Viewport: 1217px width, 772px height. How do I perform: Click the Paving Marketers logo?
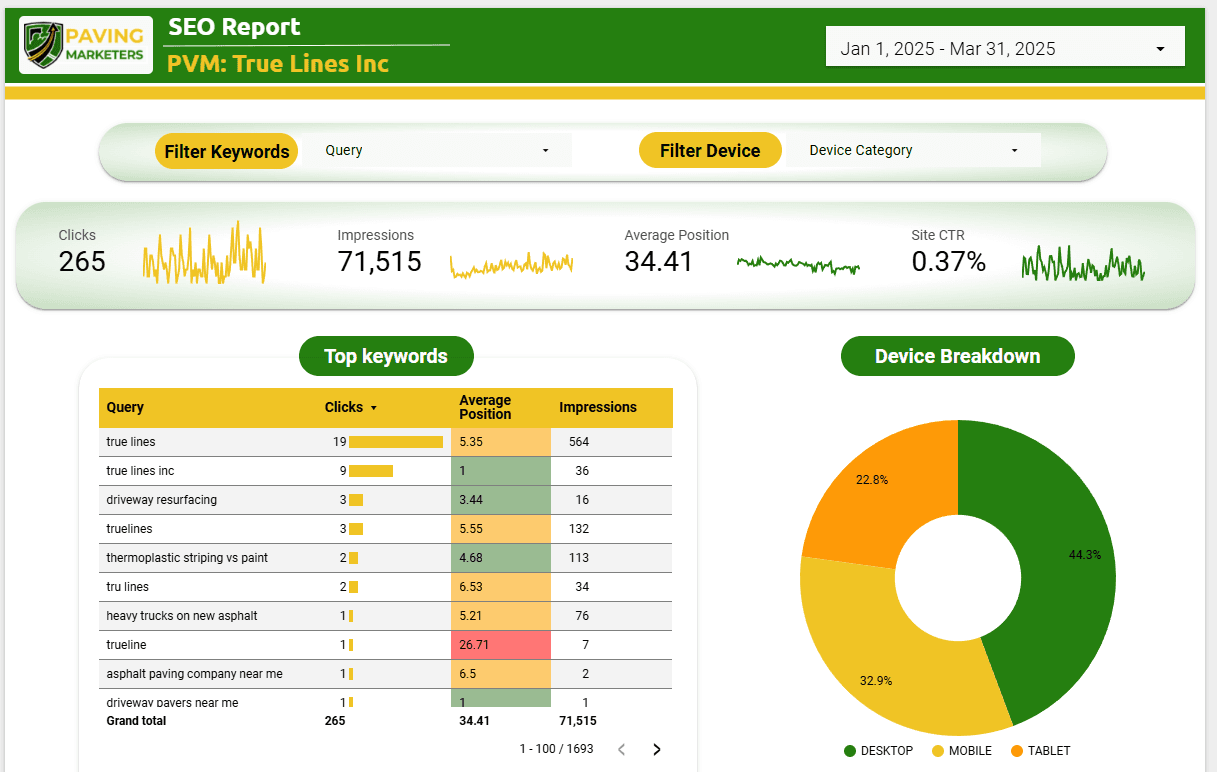coord(86,45)
